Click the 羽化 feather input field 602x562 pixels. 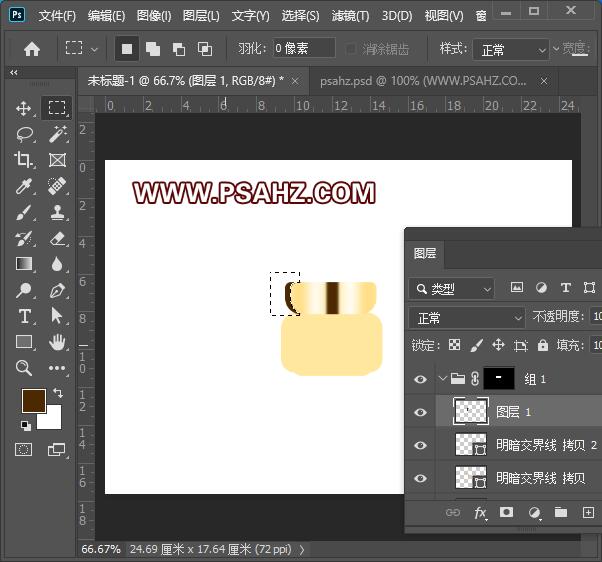304,49
